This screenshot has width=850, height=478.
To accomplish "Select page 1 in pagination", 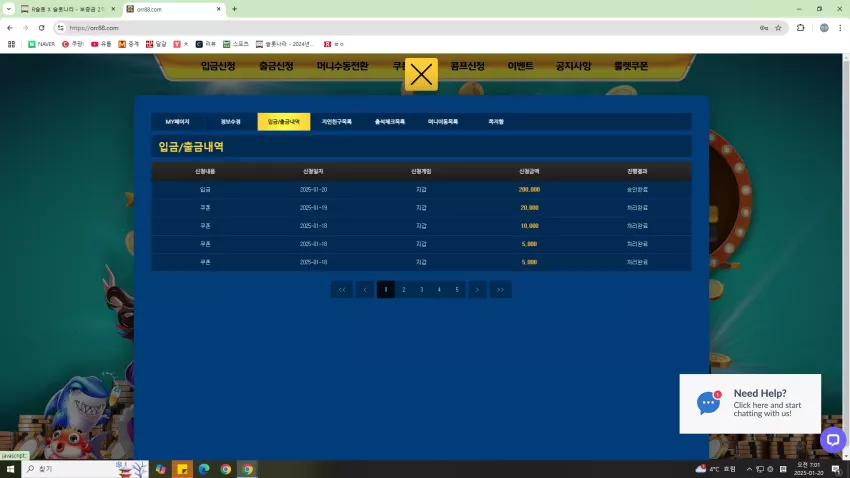I will [x=385, y=289].
